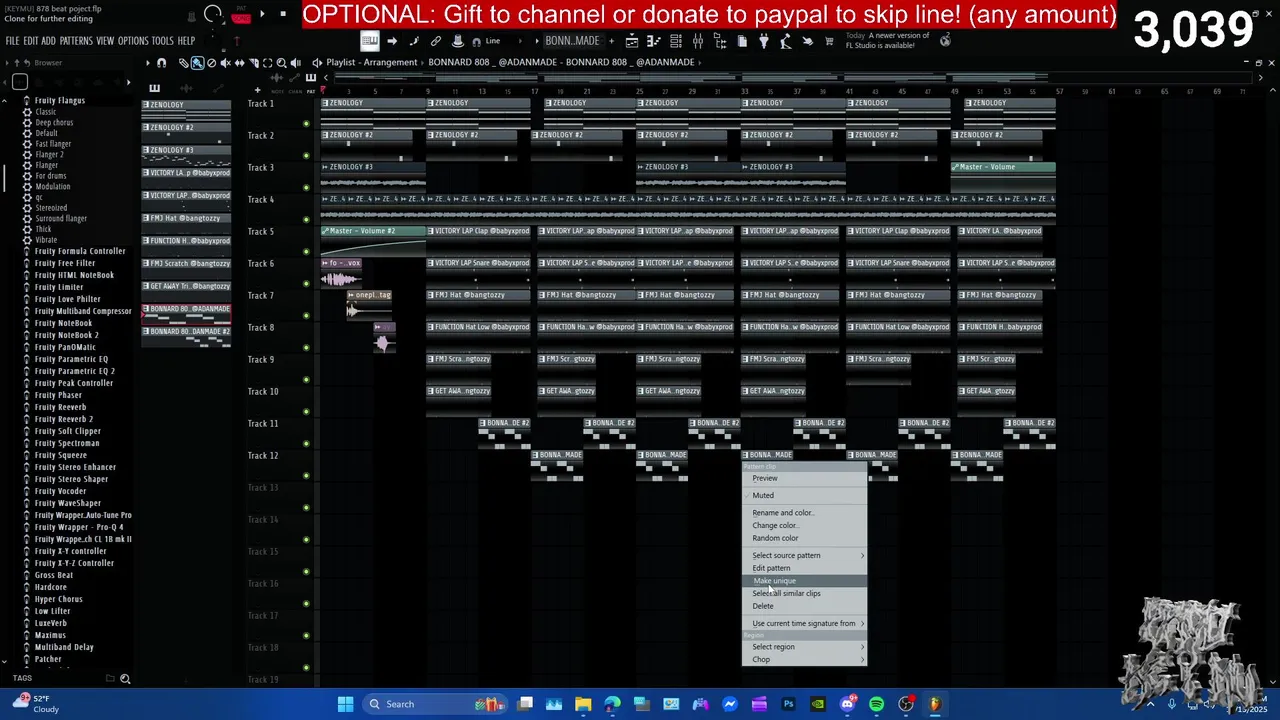Select the Slip tool in playlist toolbar
This screenshot has height=720, width=1280.
240,63
